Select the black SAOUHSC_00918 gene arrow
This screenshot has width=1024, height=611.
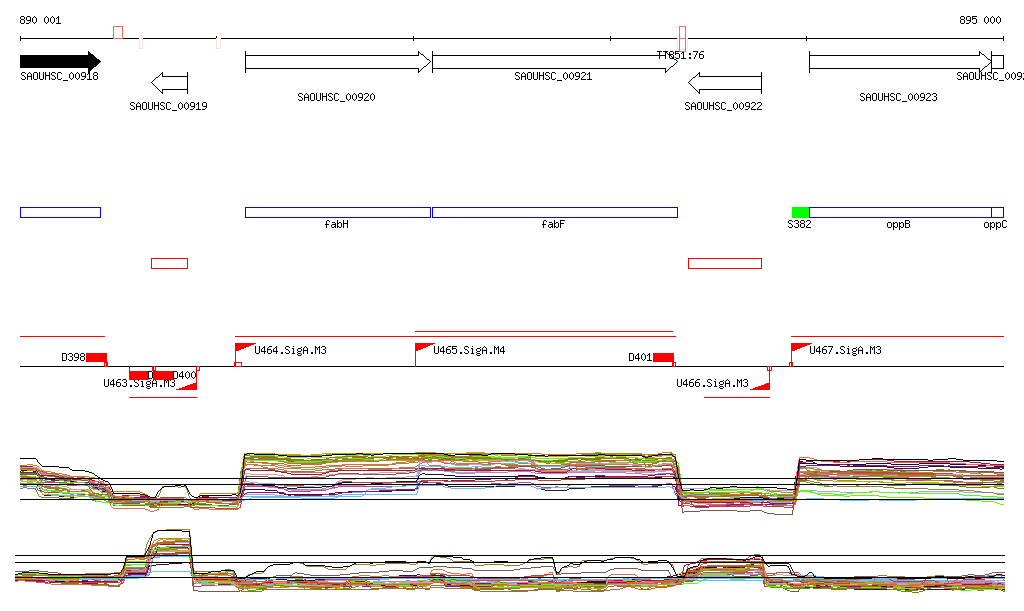coord(60,62)
